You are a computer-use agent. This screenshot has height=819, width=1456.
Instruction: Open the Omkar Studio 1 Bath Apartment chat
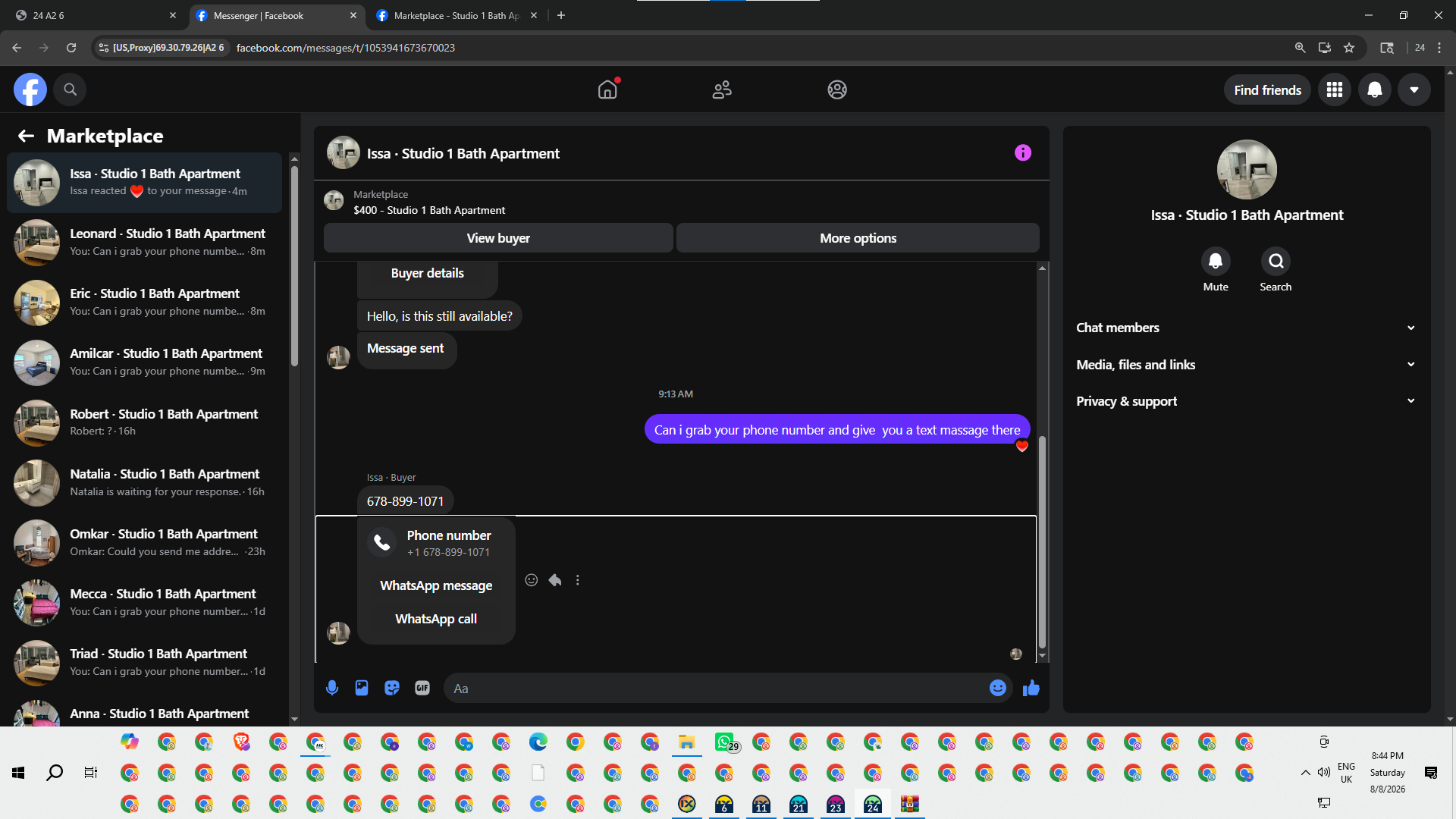pos(144,542)
